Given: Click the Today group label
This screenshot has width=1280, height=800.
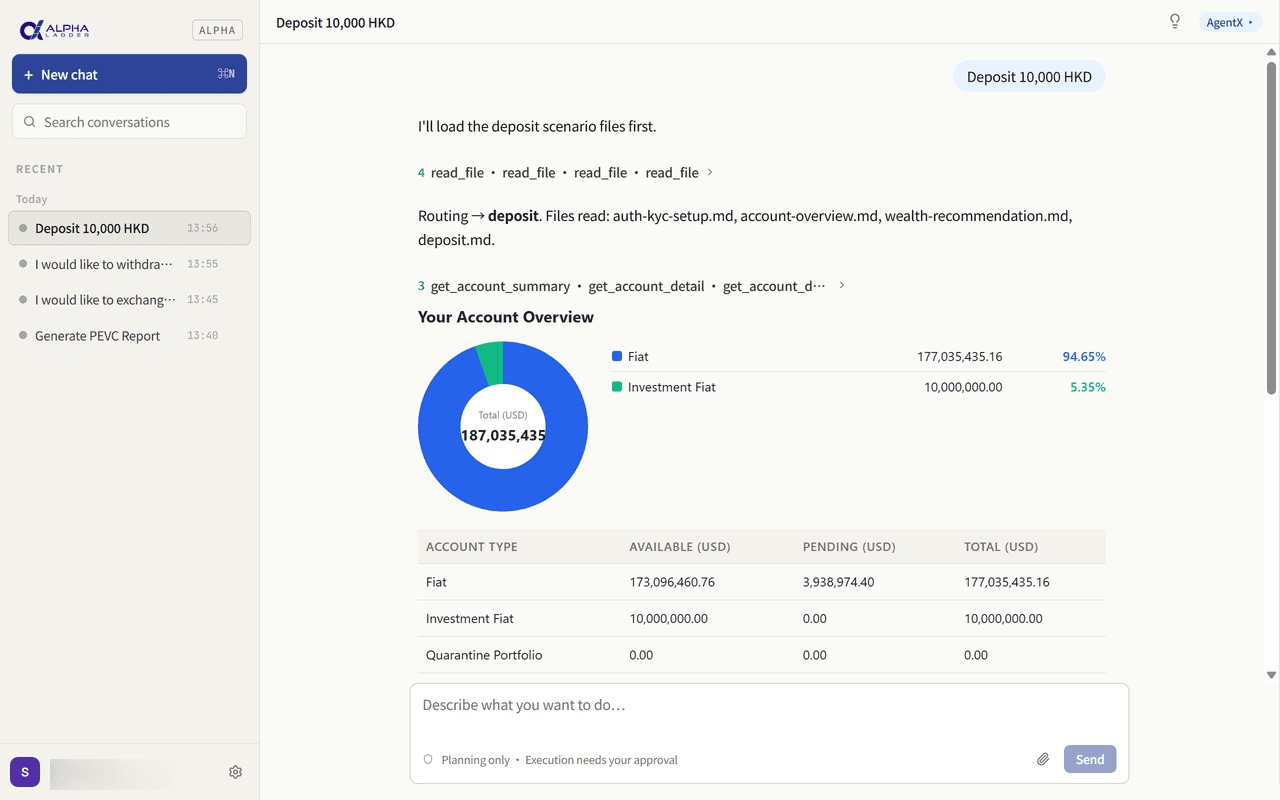Looking at the screenshot, I should click(x=31, y=199).
